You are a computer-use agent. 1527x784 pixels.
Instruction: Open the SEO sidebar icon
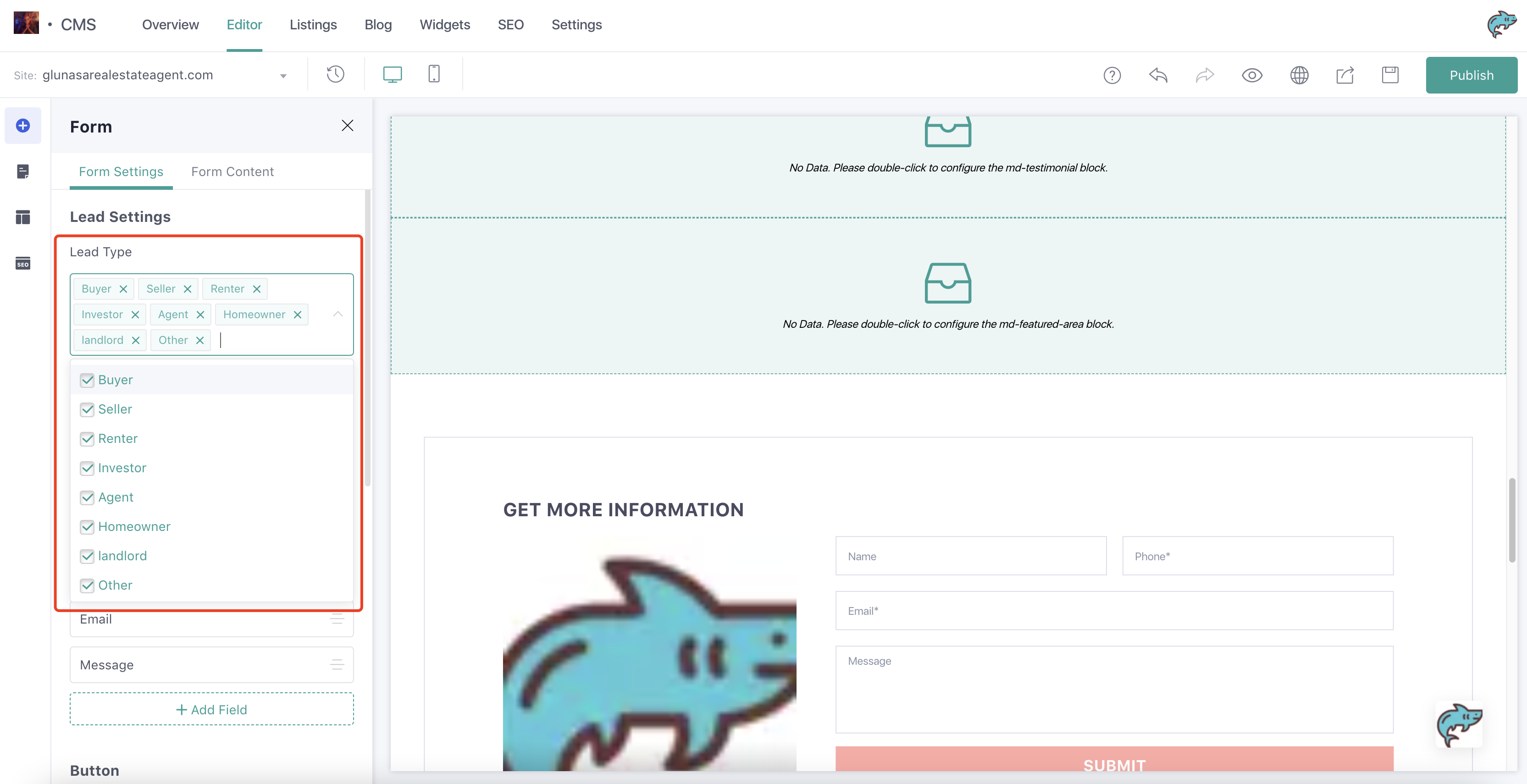click(23, 264)
